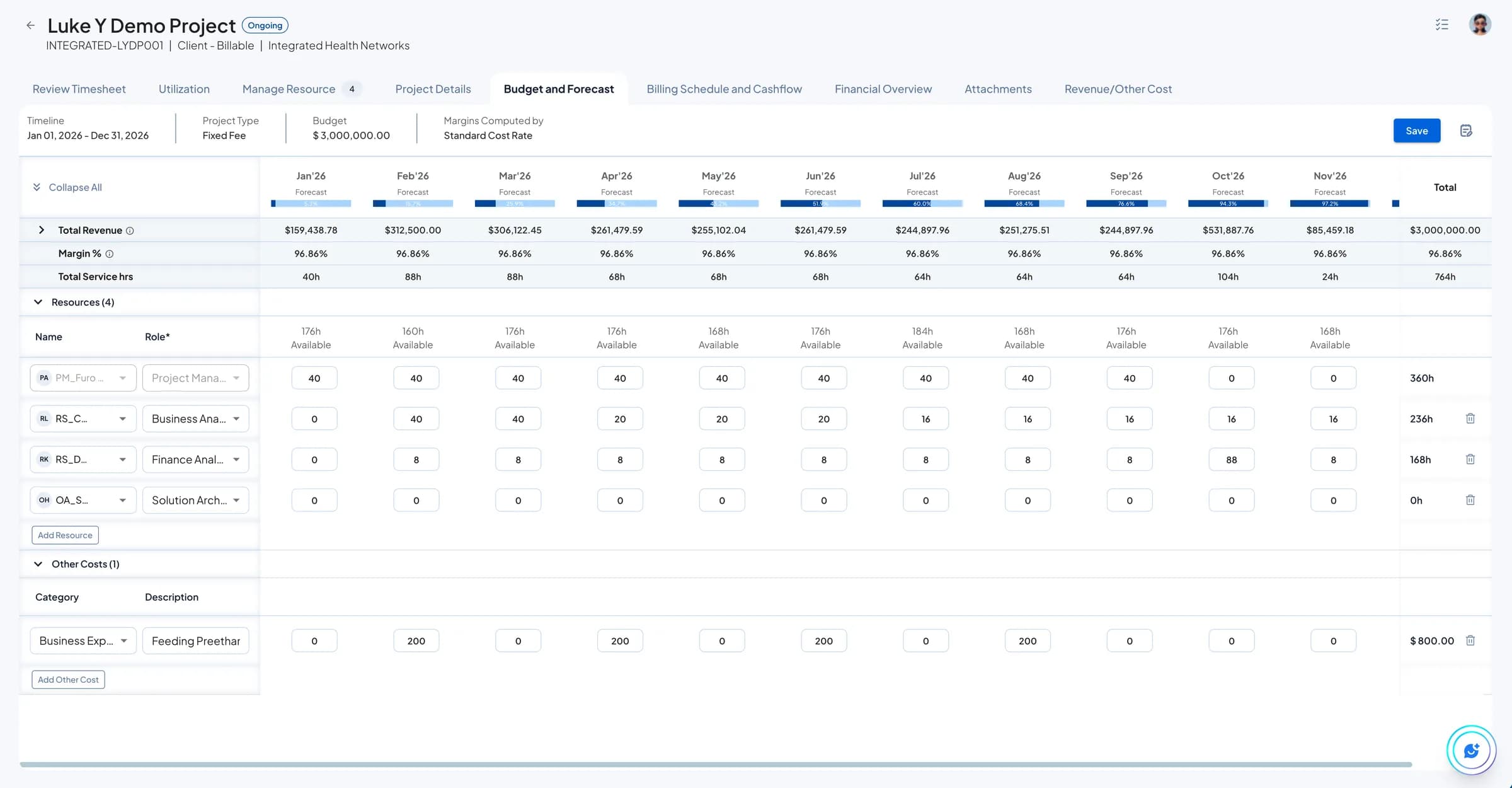Open the checklist icon in the top-right corner
Screen dimensions: 1512x788
1441,25
